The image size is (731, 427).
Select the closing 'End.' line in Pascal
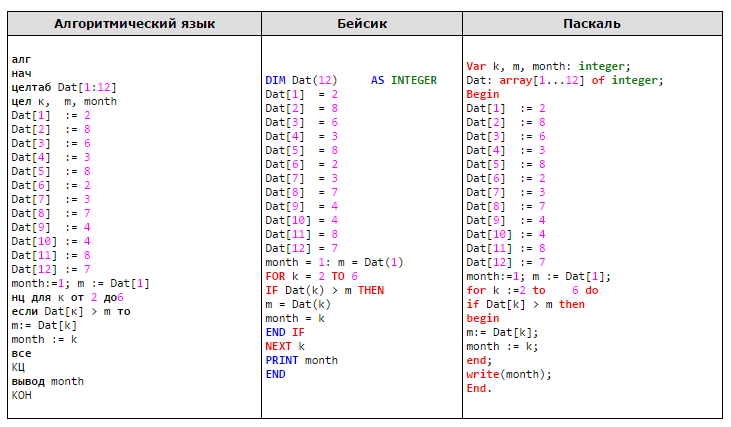[479, 388]
